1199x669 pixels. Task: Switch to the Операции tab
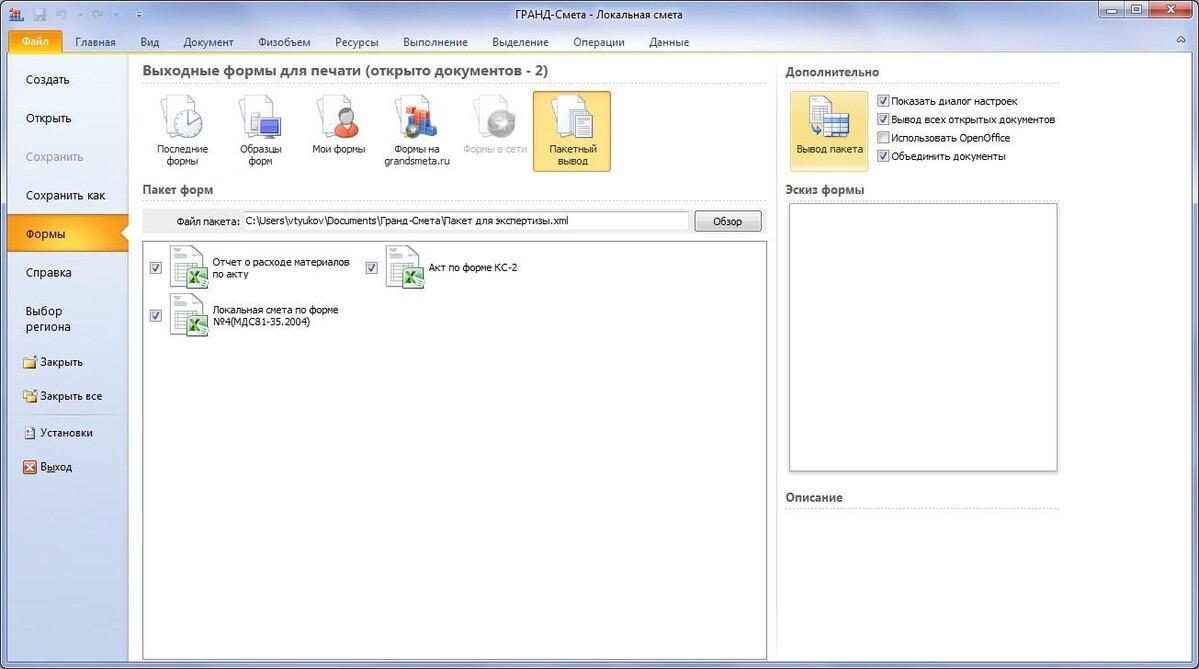pos(599,42)
